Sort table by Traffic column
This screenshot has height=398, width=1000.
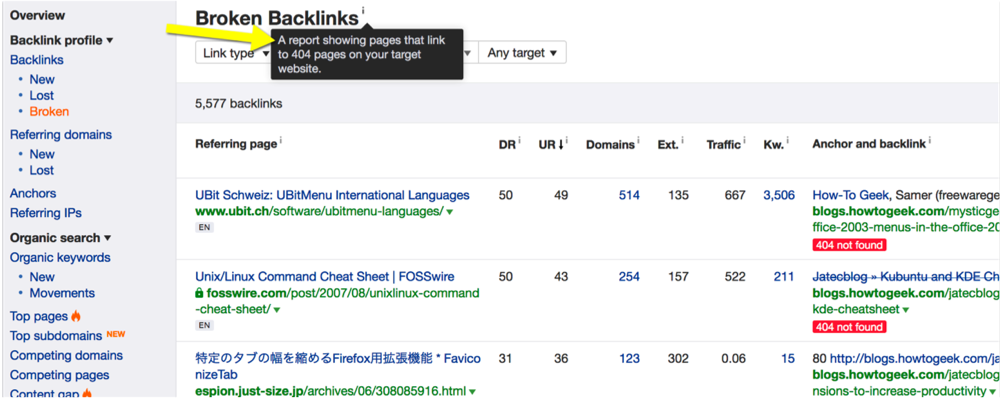723,144
